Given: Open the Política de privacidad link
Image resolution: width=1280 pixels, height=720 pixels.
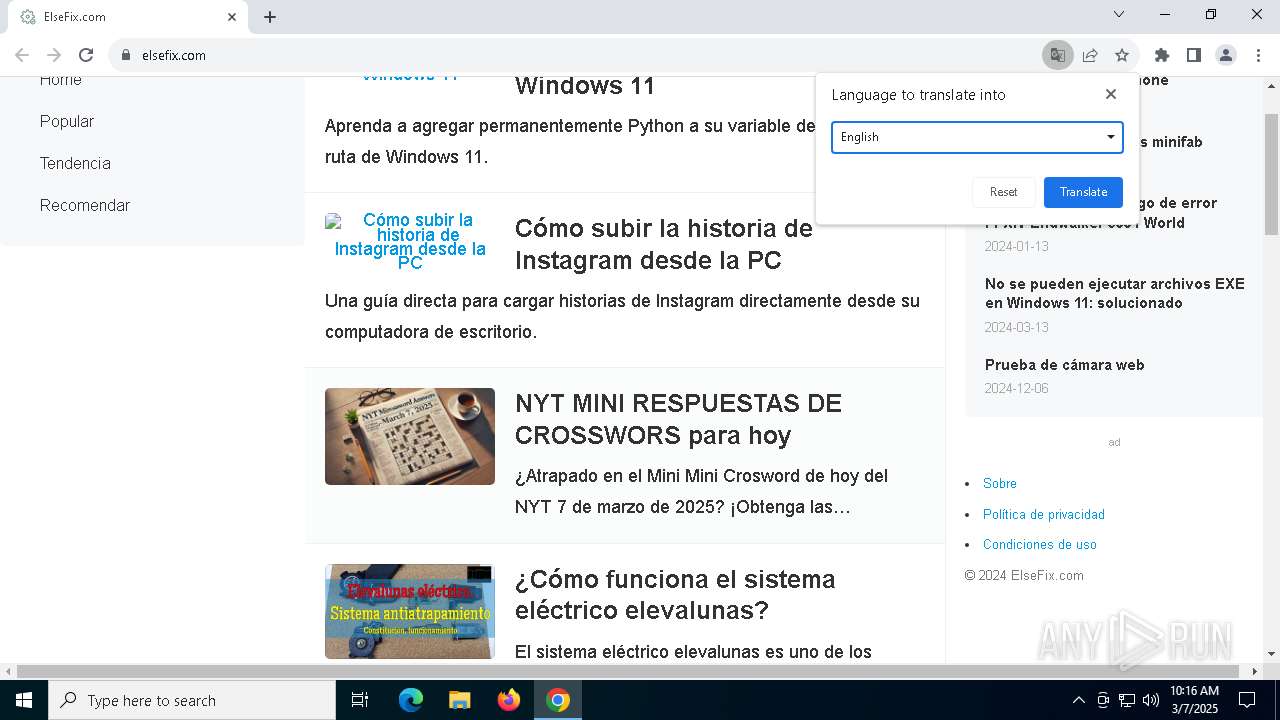Looking at the screenshot, I should coord(1043,514).
